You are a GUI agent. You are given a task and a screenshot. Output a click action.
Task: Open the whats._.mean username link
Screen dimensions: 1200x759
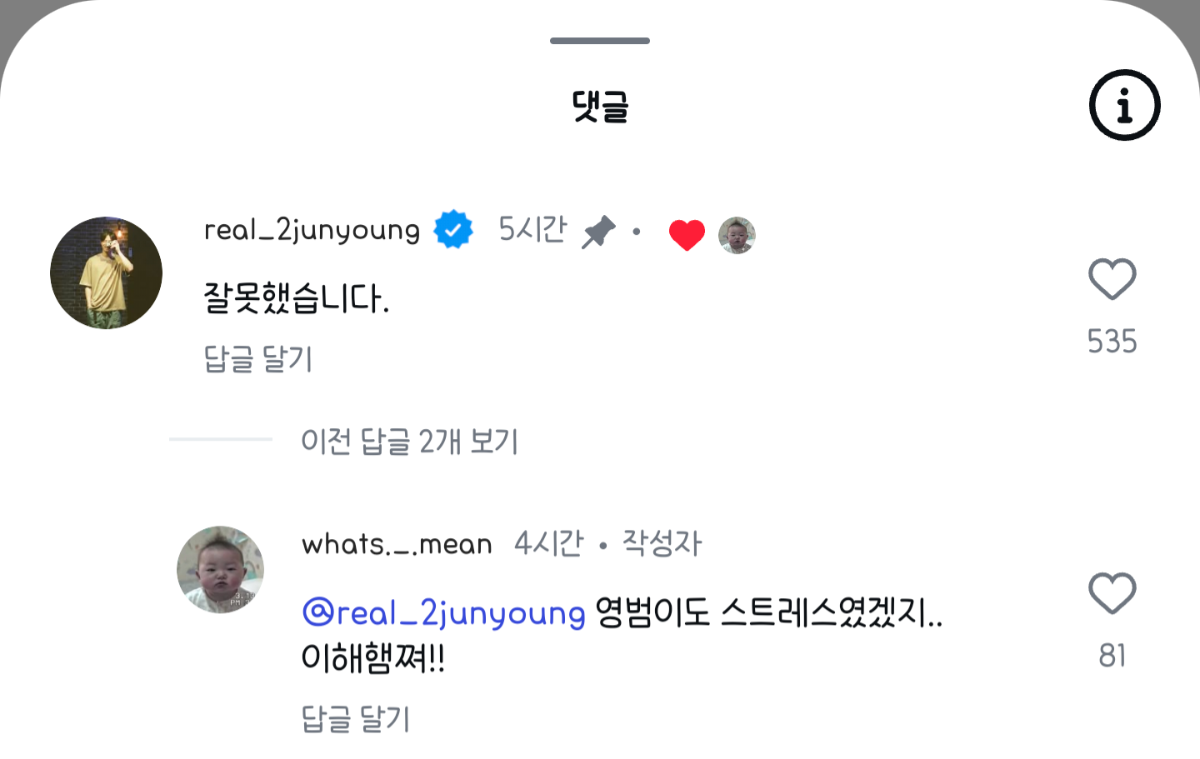[x=396, y=544]
